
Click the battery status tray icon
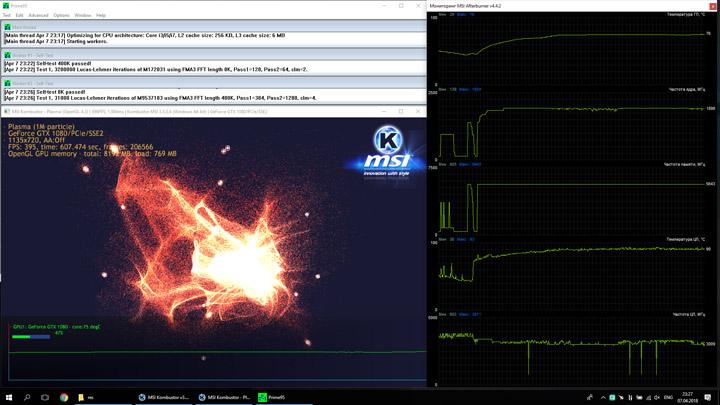click(x=639, y=397)
